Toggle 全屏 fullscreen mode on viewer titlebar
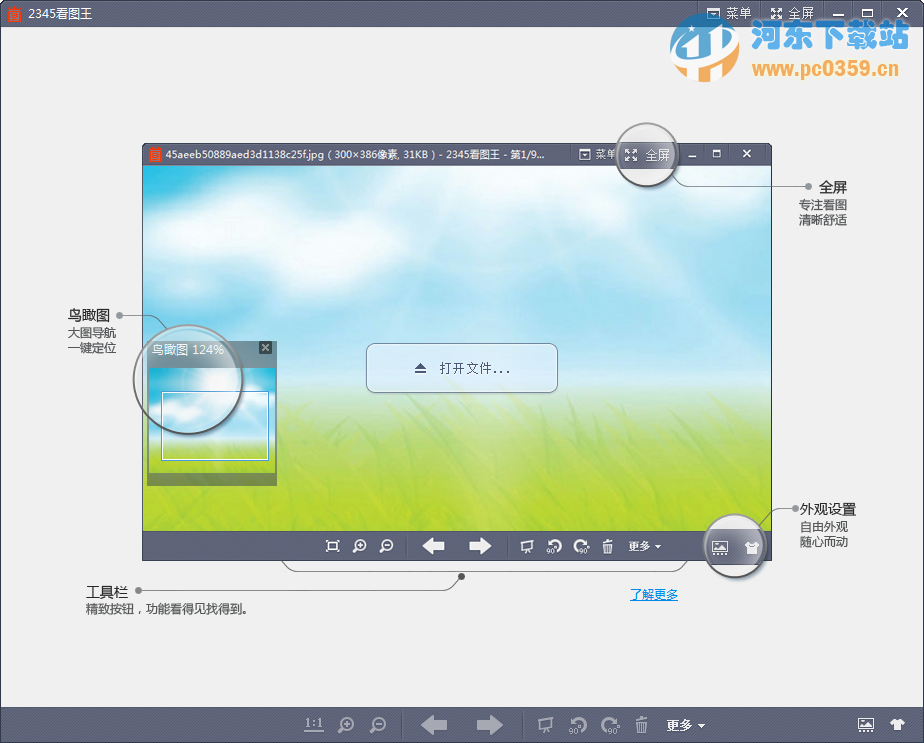Image resolution: width=924 pixels, height=743 pixels. coord(648,154)
